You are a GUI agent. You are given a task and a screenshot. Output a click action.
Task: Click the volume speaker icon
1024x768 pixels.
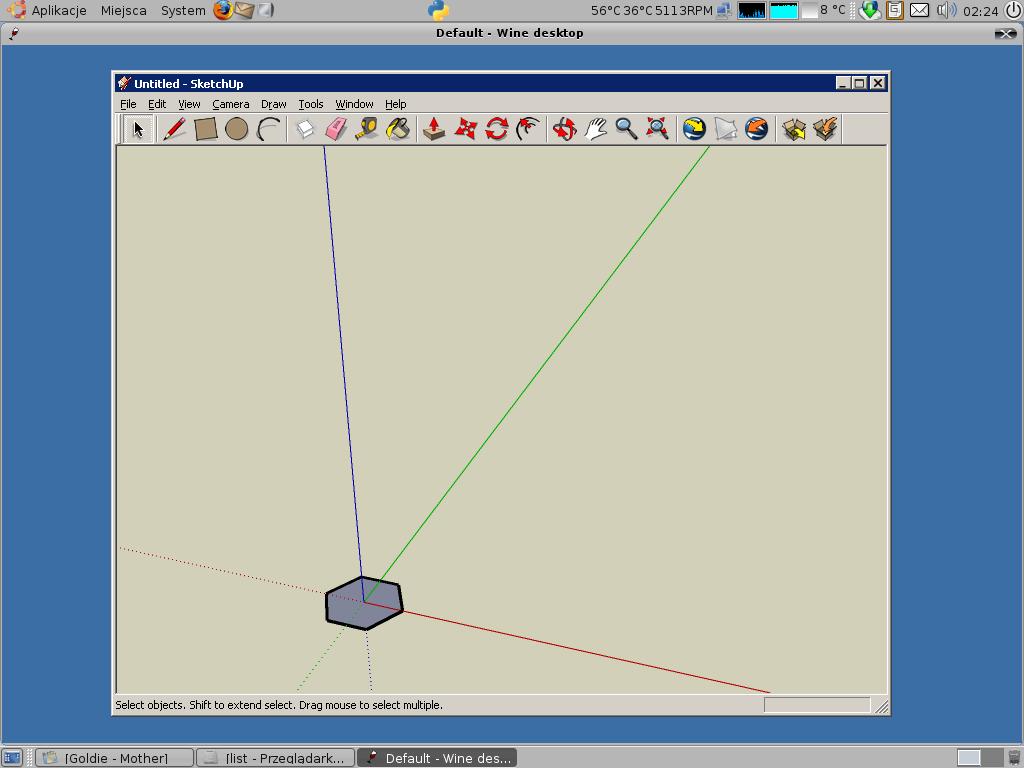click(946, 10)
